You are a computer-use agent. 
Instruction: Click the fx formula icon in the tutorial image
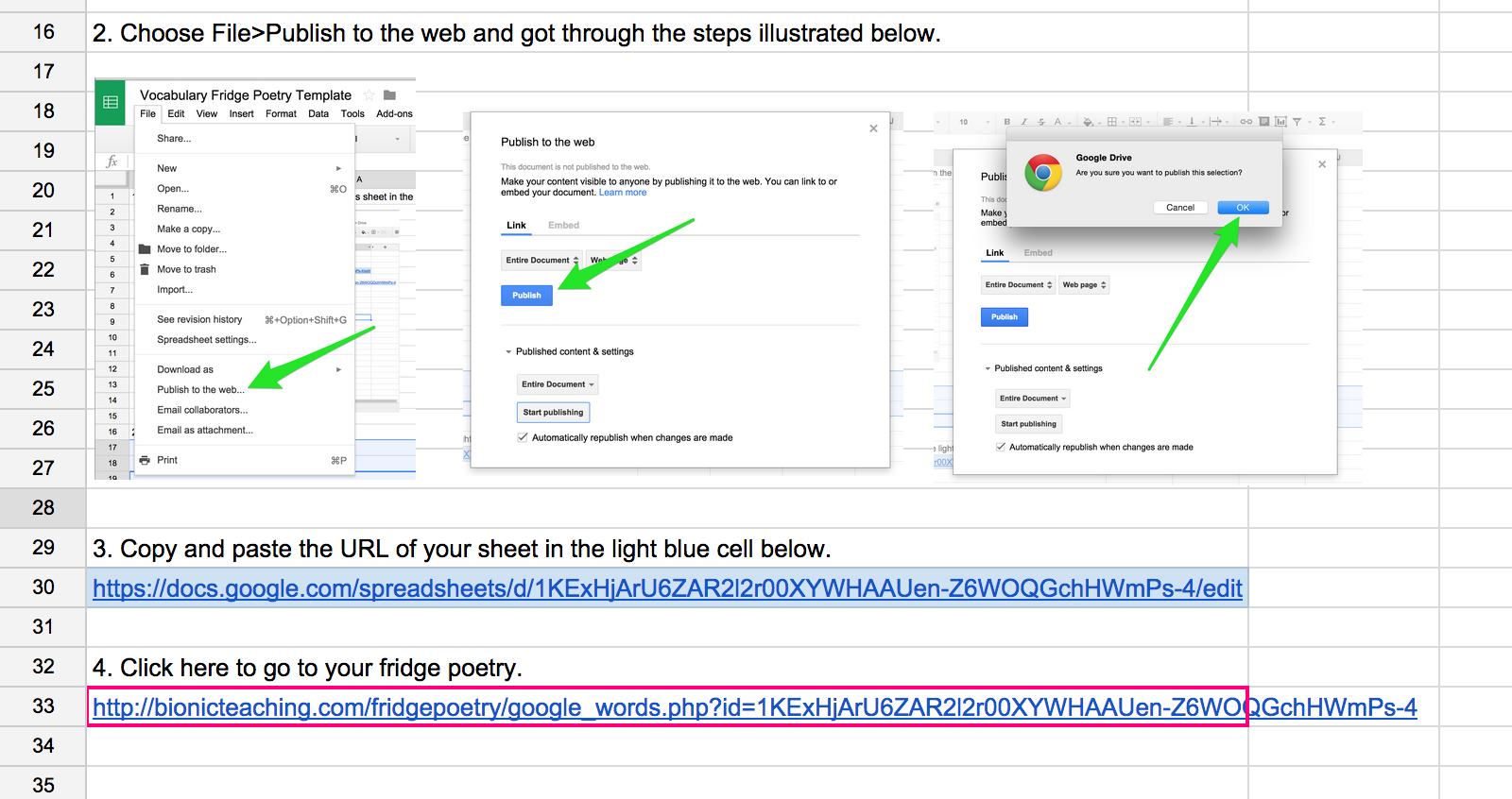[112, 161]
